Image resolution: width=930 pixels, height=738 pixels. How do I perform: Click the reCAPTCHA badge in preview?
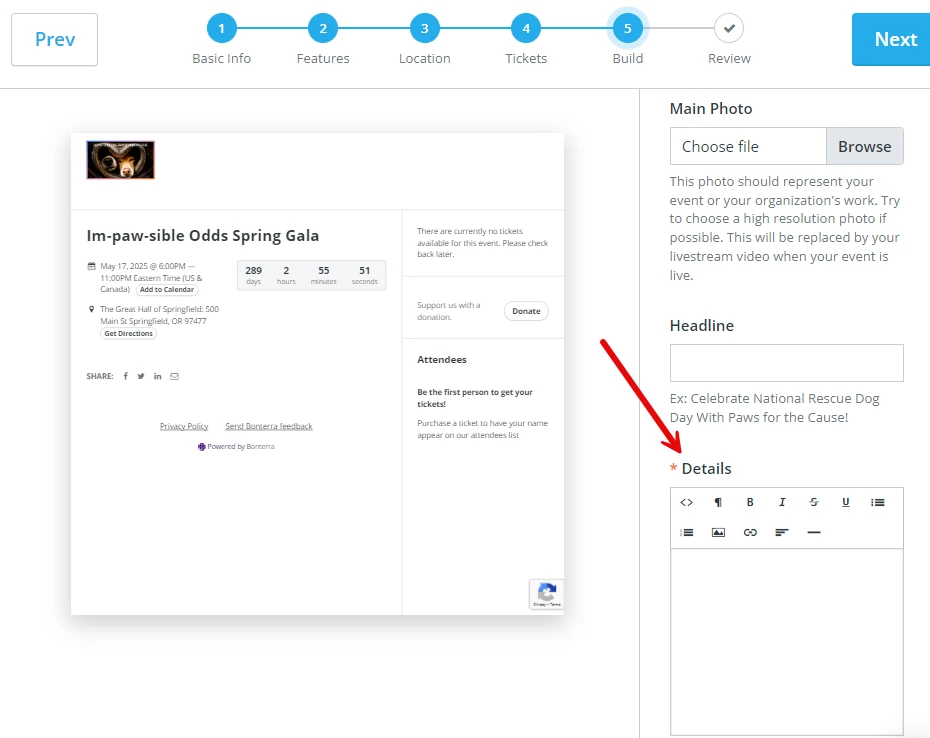click(546, 594)
